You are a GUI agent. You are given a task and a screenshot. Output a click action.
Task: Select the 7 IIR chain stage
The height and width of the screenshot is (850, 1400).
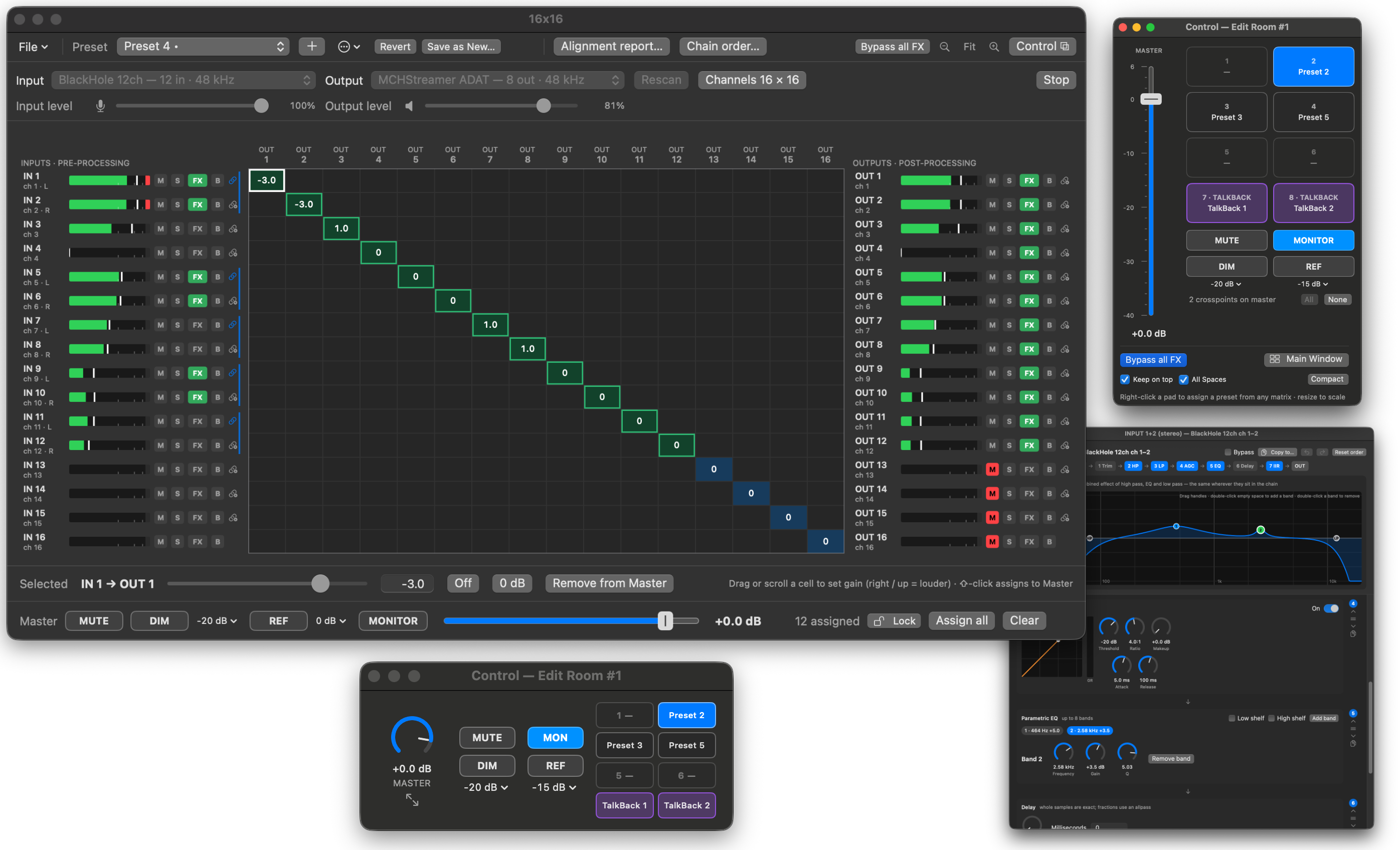(x=1274, y=466)
